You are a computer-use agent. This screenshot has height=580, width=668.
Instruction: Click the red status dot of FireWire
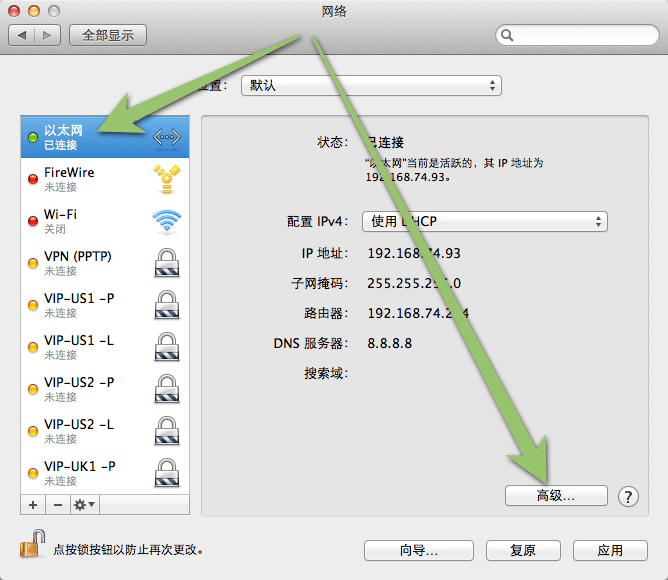pos(33,179)
